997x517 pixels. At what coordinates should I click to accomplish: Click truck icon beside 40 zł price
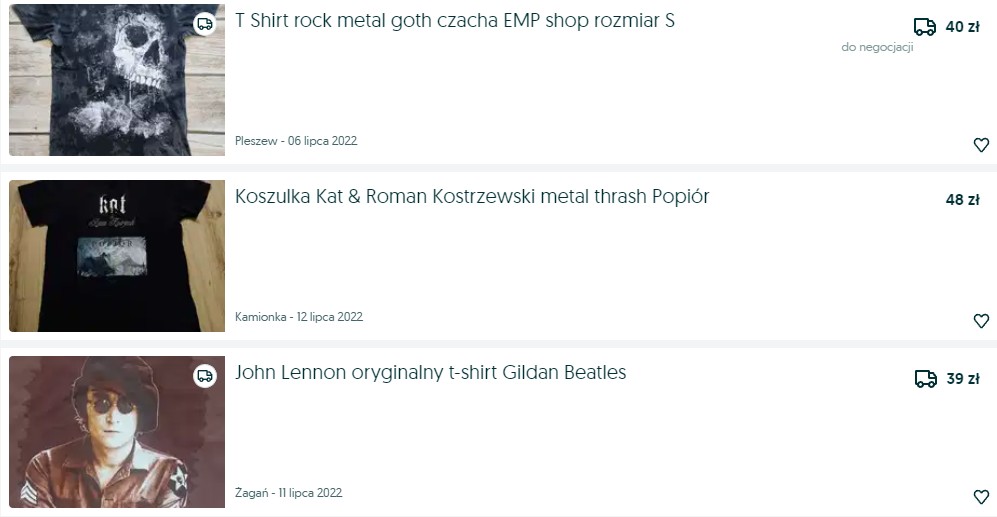pos(925,27)
